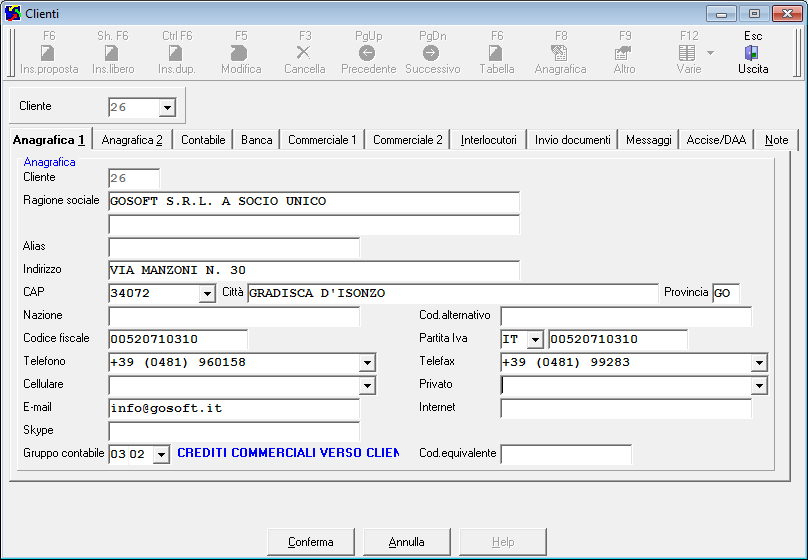Open the Messaggi tab
The height and width of the screenshot is (560, 808).
(649, 140)
